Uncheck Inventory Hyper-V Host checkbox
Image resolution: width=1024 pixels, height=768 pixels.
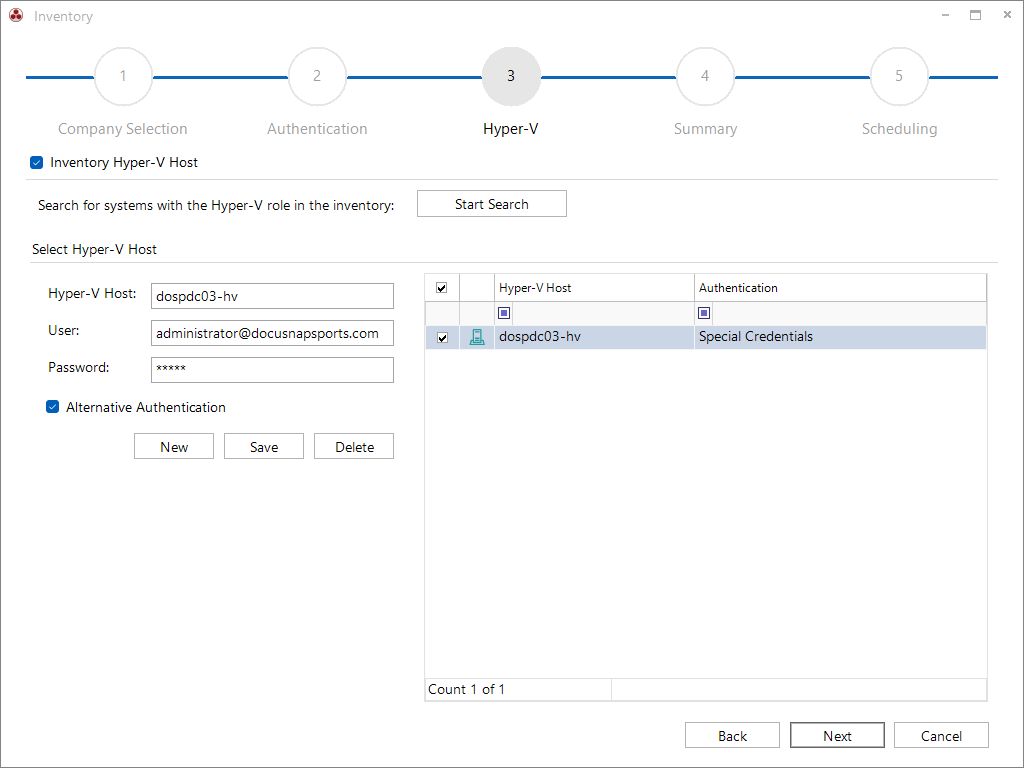coord(37,162)
